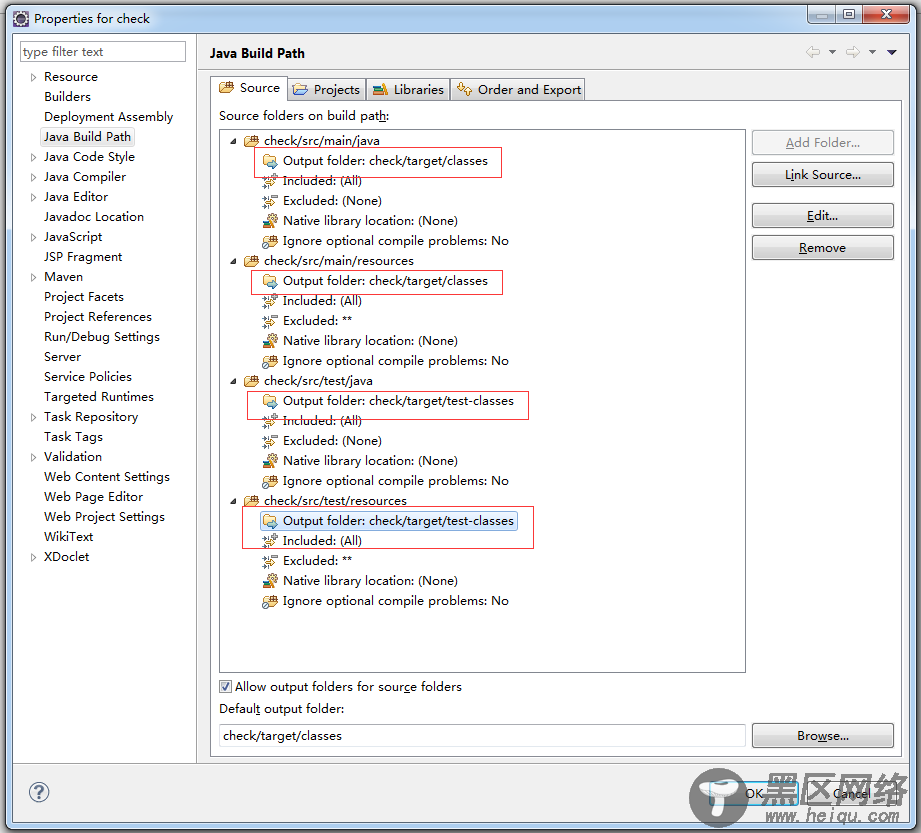
Task: Click the Output folder icon under check/src/main/resources
Action: (x=270, y=281)
